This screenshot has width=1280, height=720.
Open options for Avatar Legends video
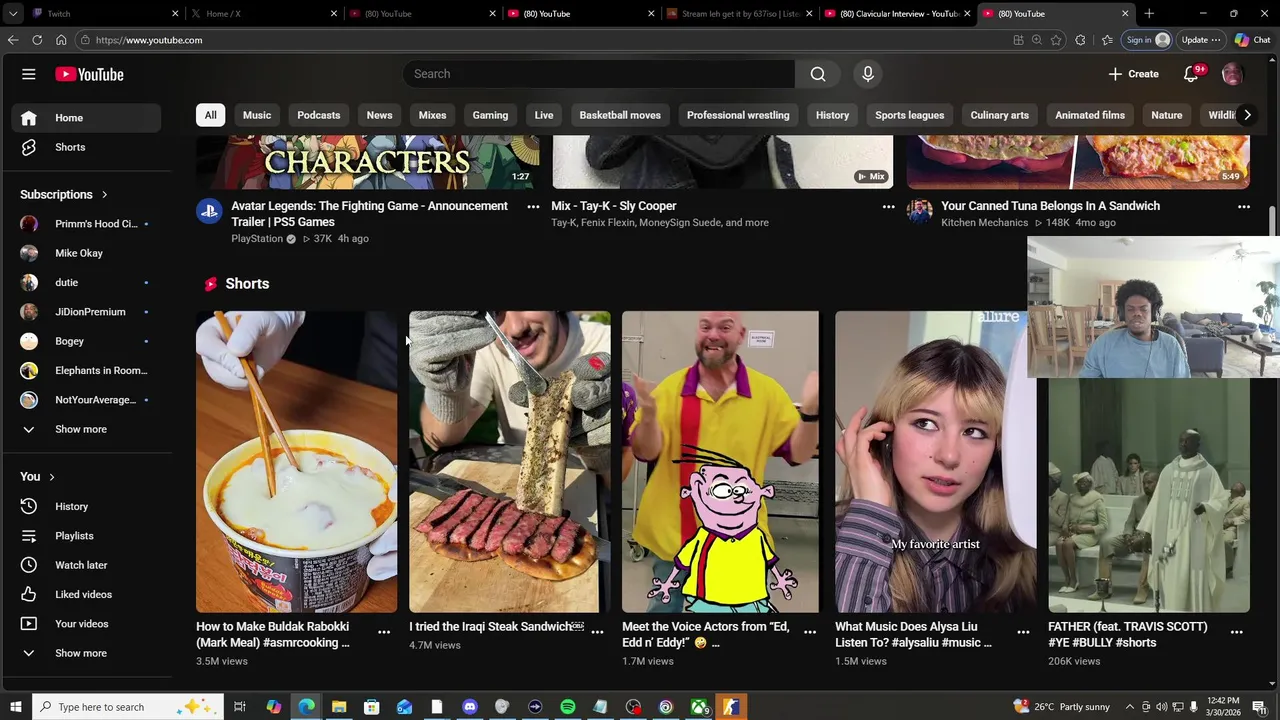533,207
